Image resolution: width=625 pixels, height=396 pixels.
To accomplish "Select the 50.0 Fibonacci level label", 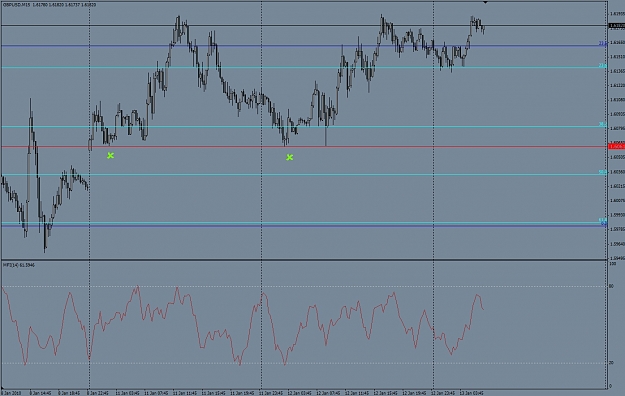I will click(x=603, y=172).
